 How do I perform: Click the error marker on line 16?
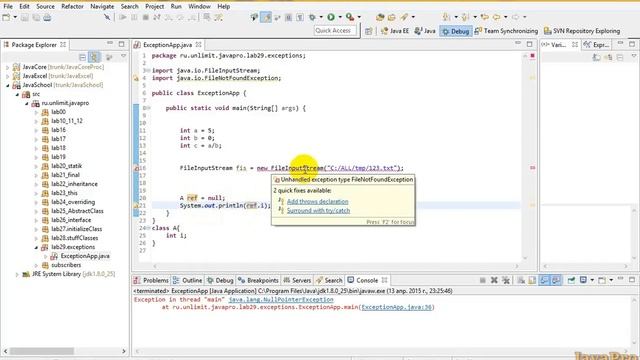tap(136, 168)
